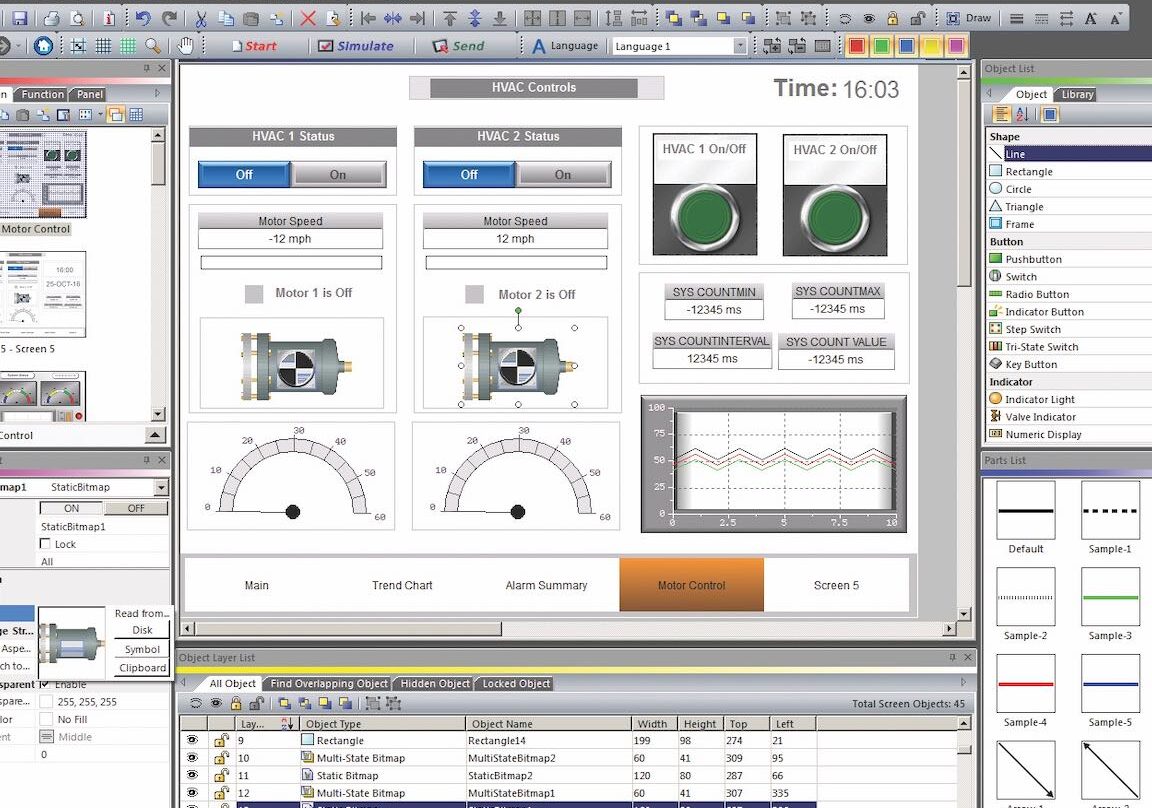Click the layer column sort arrow

tap(287, 724)
